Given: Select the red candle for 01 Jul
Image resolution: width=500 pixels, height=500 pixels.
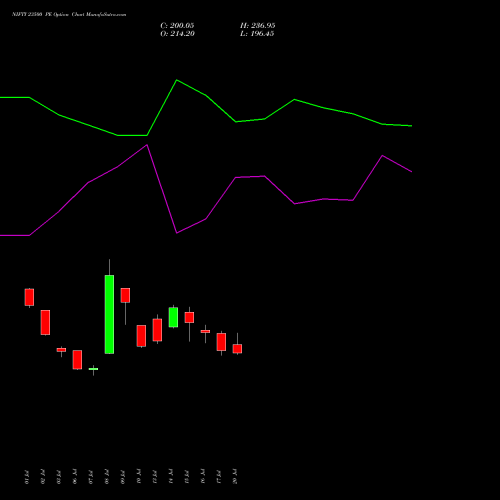Looking at the screenshot, I should 29,297.
